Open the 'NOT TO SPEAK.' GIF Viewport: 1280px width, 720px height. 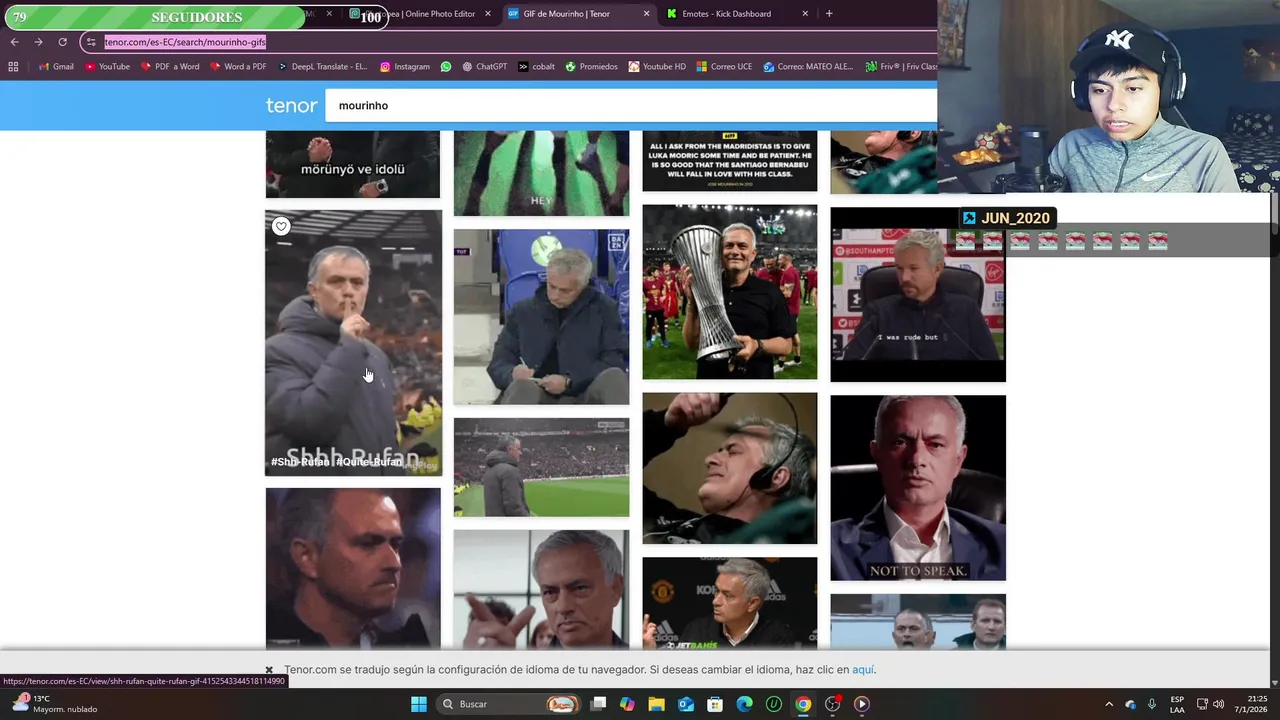click(x=918, y=488)
